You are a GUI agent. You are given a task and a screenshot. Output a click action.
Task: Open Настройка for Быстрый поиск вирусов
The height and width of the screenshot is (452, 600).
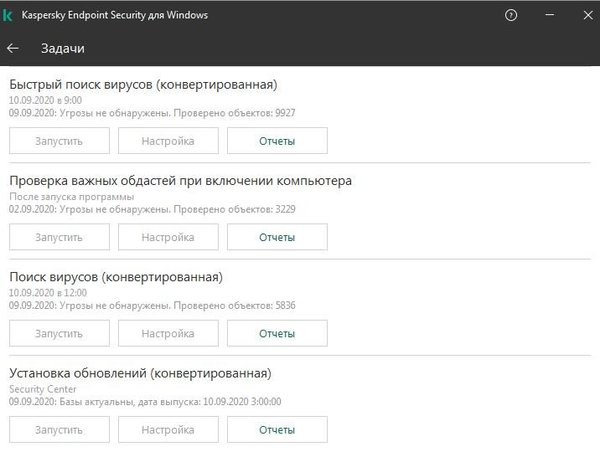168,141
